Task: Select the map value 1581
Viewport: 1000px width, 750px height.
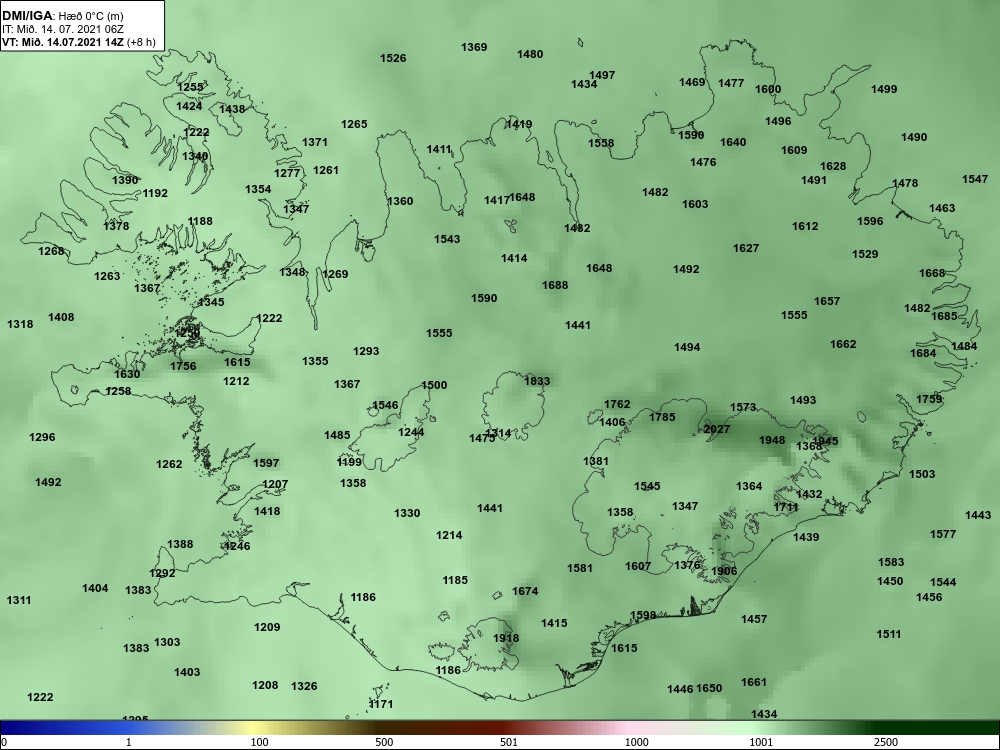Action: click(580, 568)
